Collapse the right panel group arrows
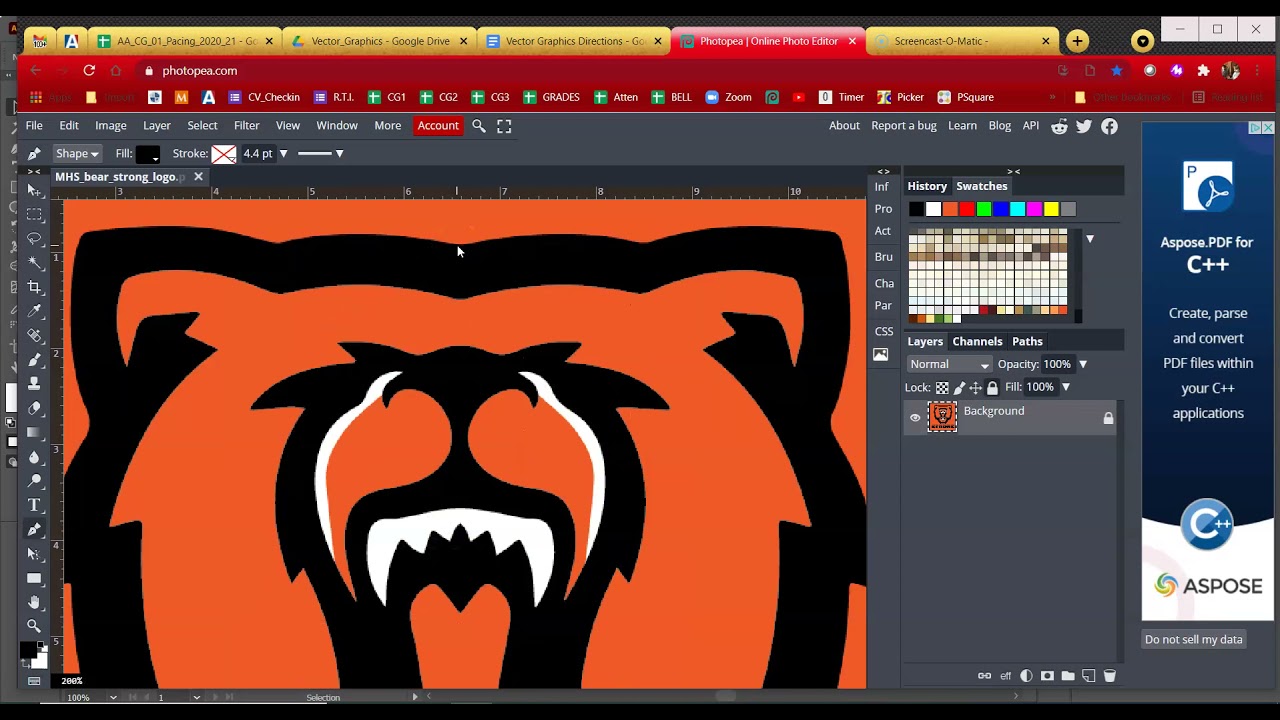The image size is (1280, 720). [x=1013, y=171]
